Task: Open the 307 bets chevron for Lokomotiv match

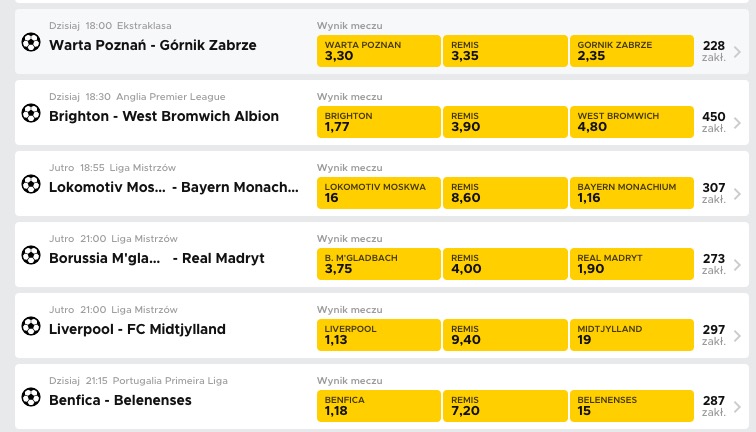Action: click(737, 194)
